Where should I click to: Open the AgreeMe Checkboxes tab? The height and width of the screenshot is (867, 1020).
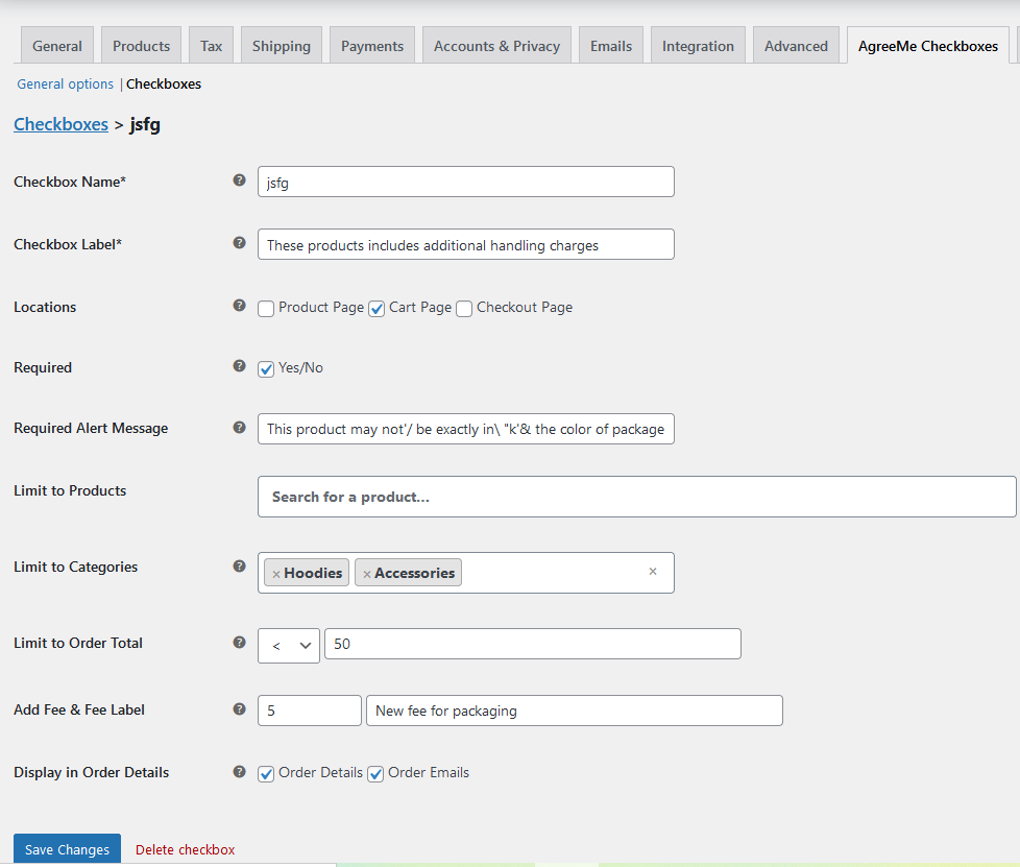(926, 45)
